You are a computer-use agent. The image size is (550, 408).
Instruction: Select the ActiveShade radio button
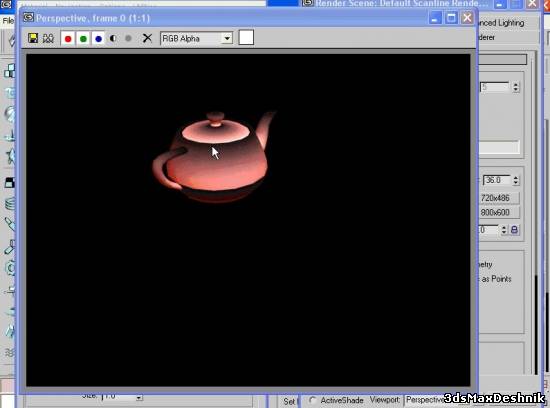click(312, 400)
